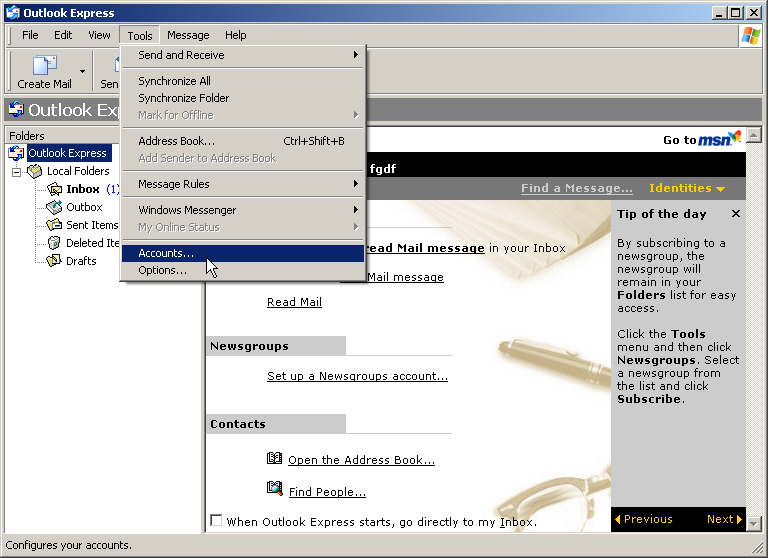Choose Options... from the Tools menu
The image size is (768, 558).
(x=243, y=270)
